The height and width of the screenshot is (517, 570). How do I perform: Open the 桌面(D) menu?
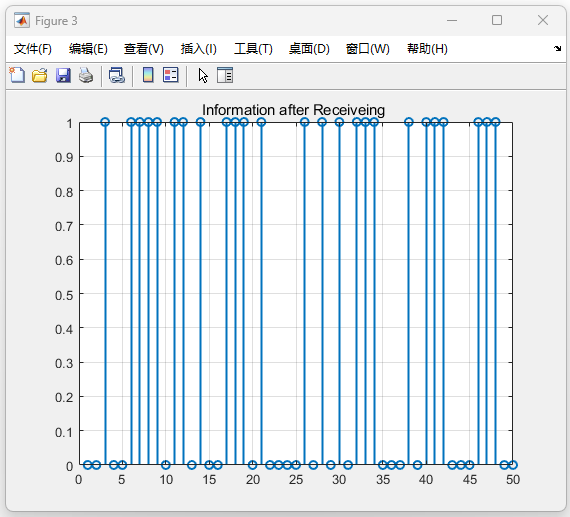click(x=309, y=49)
